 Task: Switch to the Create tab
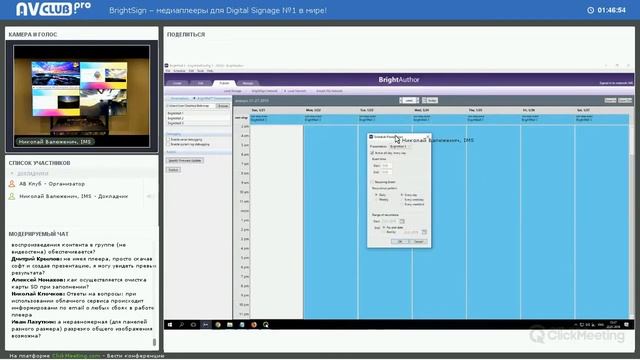(177, 83)
